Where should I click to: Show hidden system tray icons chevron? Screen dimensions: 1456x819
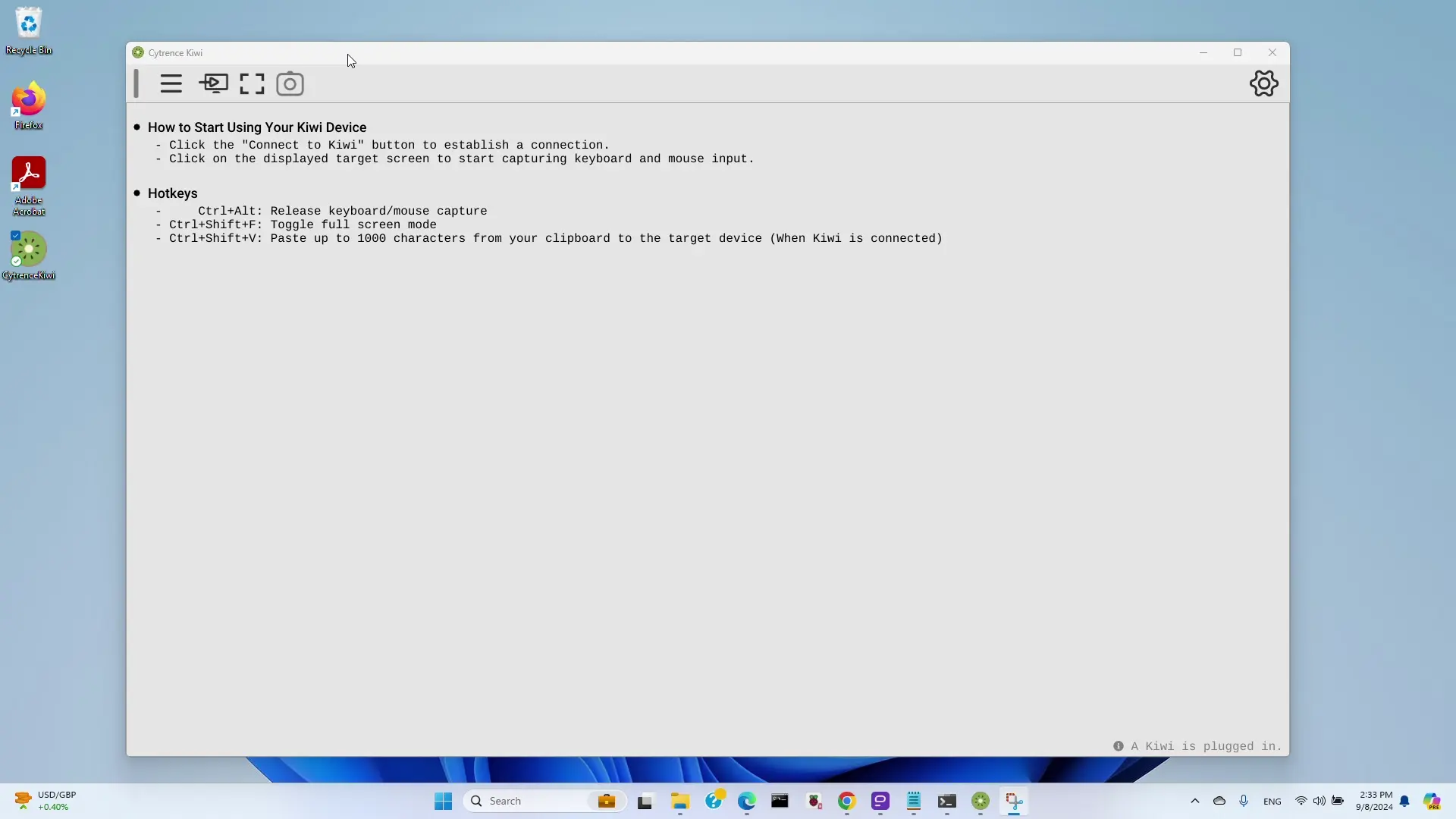click(1195, 801)
